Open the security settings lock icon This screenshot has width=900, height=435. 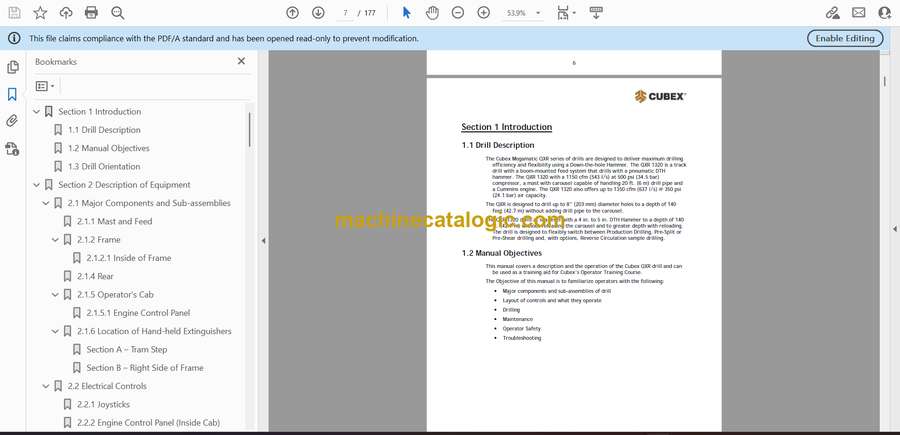tap(13, 149)
